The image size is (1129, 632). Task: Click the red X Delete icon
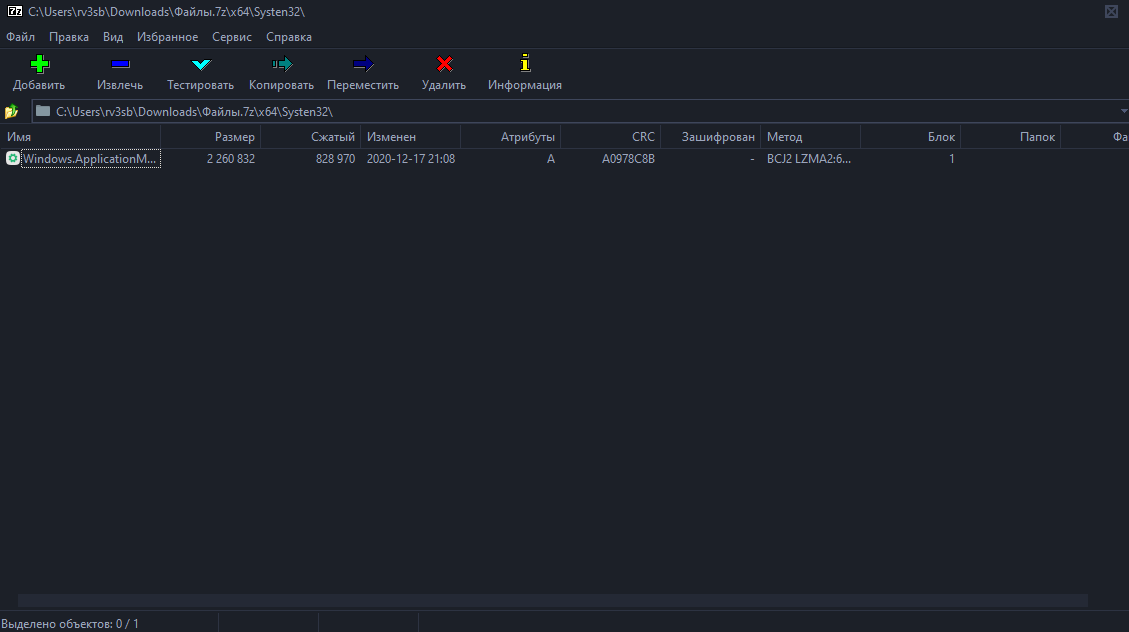(444, 65)
